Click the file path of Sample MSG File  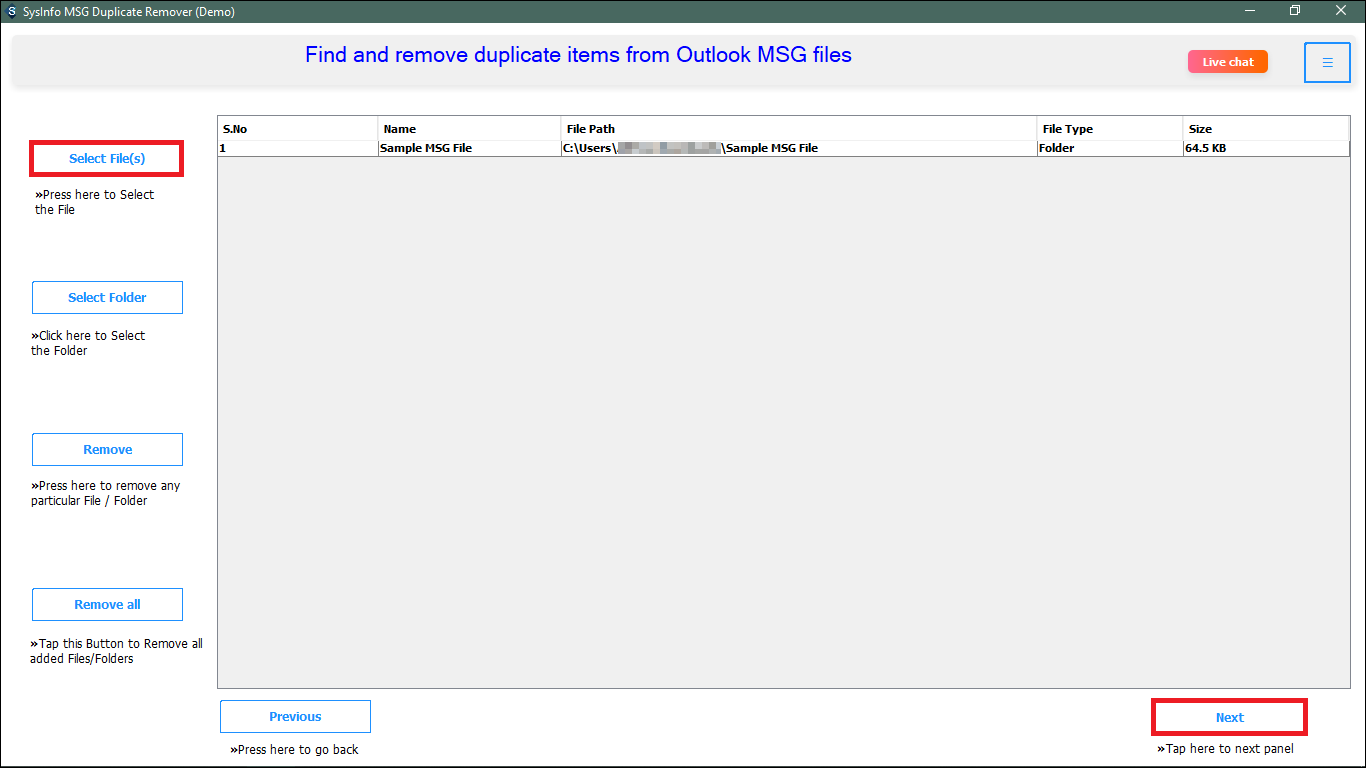[x=690, y=147]
